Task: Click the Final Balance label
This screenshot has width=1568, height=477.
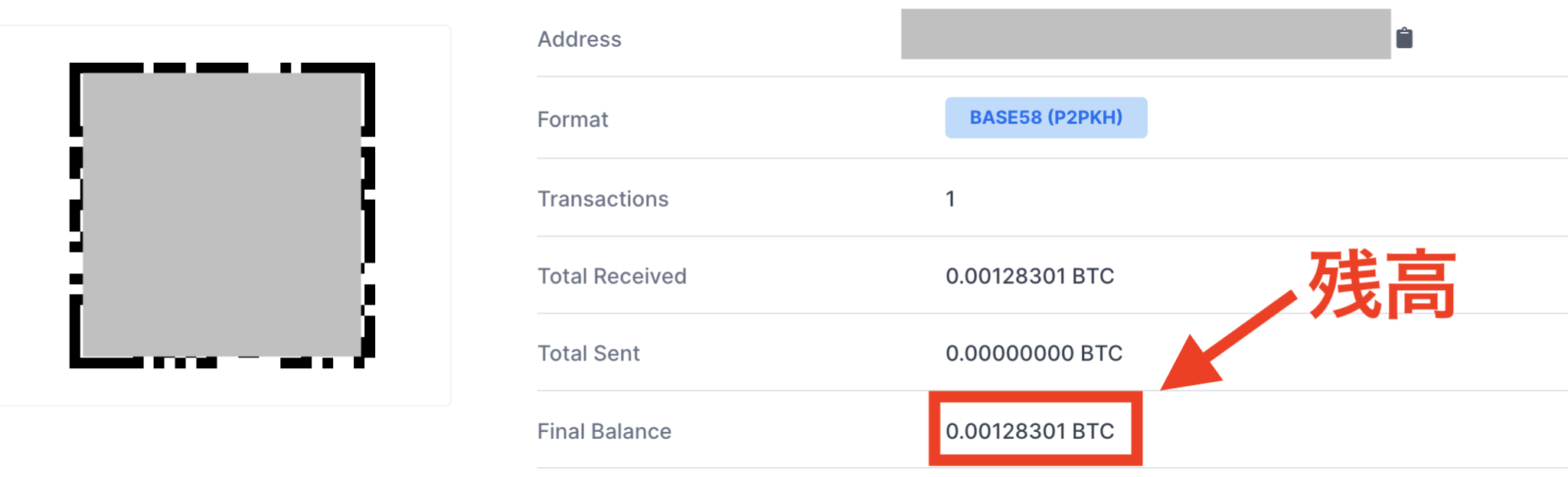Action: (604, 431)
